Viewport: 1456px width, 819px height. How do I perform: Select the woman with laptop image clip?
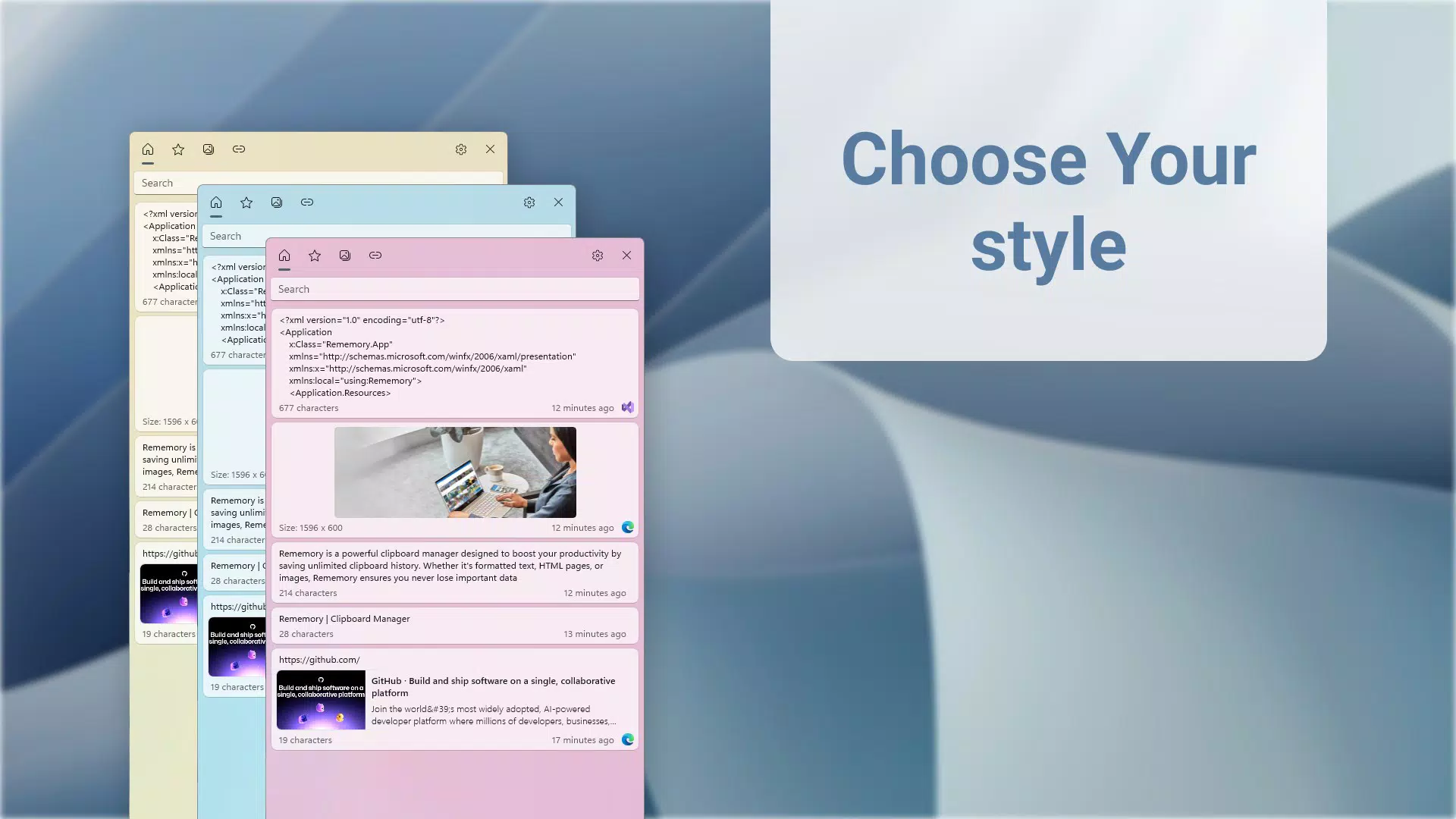point(455,480)
